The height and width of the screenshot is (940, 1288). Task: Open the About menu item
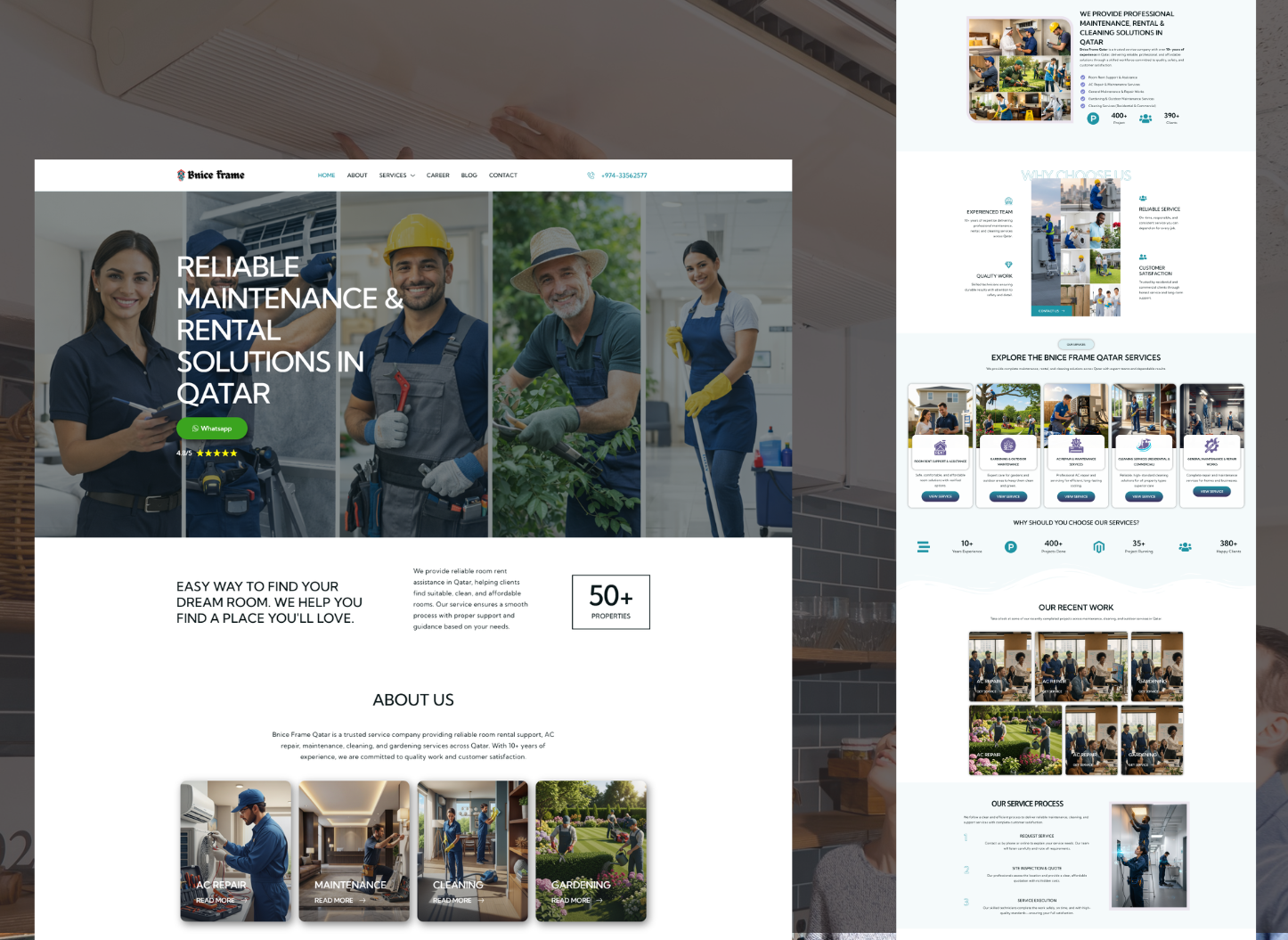pos(357,176)
